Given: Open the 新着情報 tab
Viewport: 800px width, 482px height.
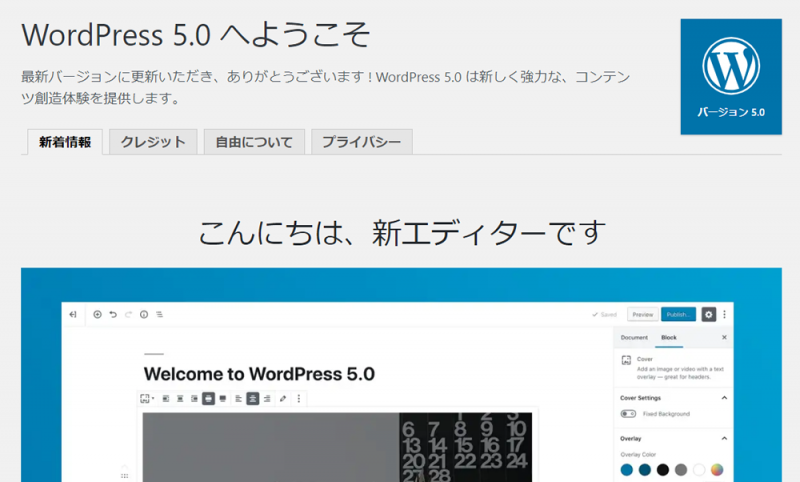Looking at the screenshot, I should point(65,142).
